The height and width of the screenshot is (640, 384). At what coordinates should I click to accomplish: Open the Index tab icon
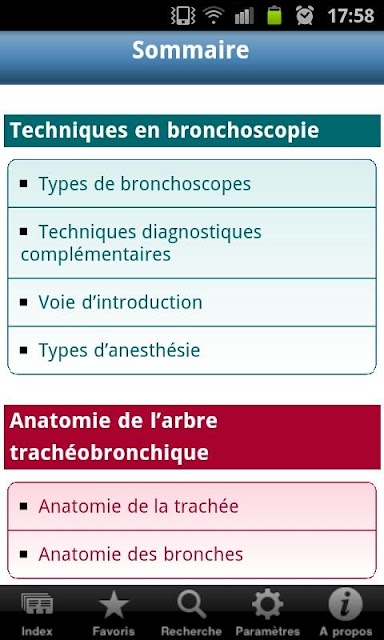[x=37, y=604]
